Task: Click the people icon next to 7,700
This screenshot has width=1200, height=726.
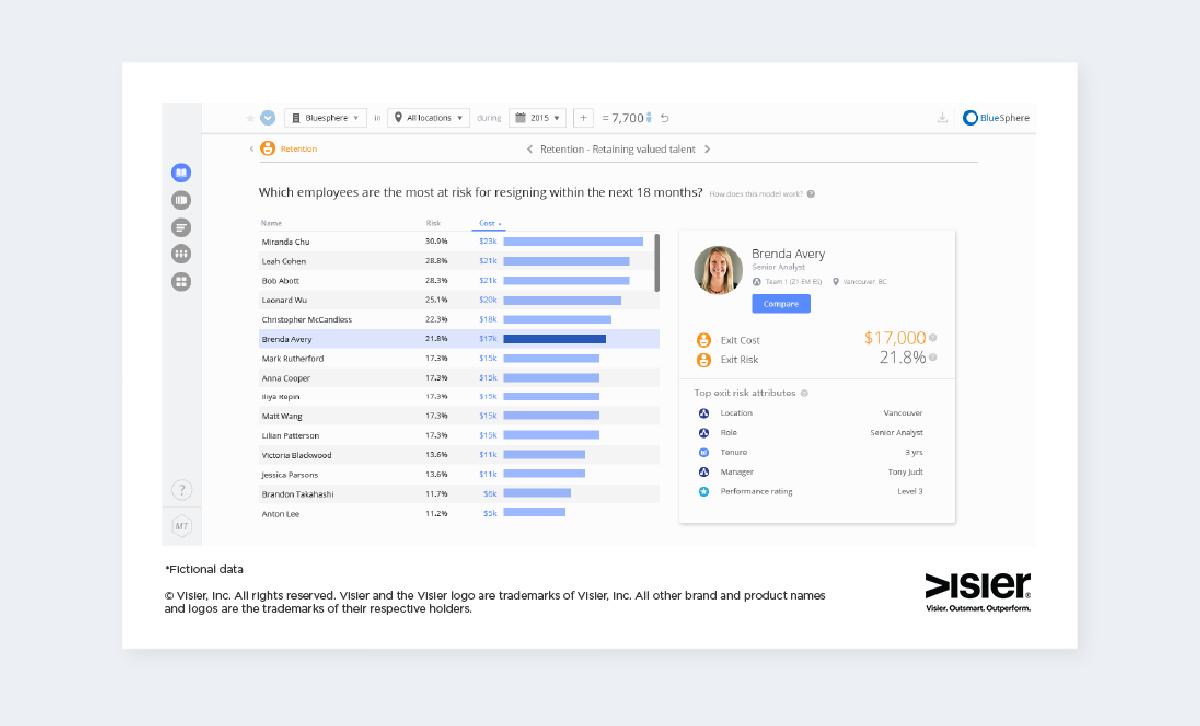Action: [649, 118]
